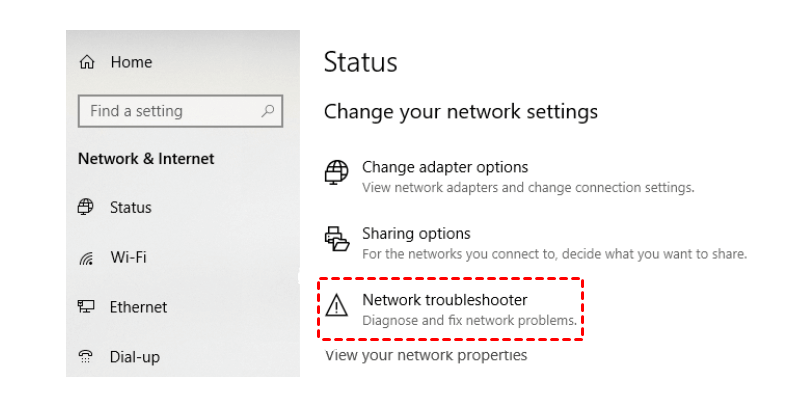Click the Wi-Fi signal icon
This screenshot has height=400, width=800.
(86, 258)
